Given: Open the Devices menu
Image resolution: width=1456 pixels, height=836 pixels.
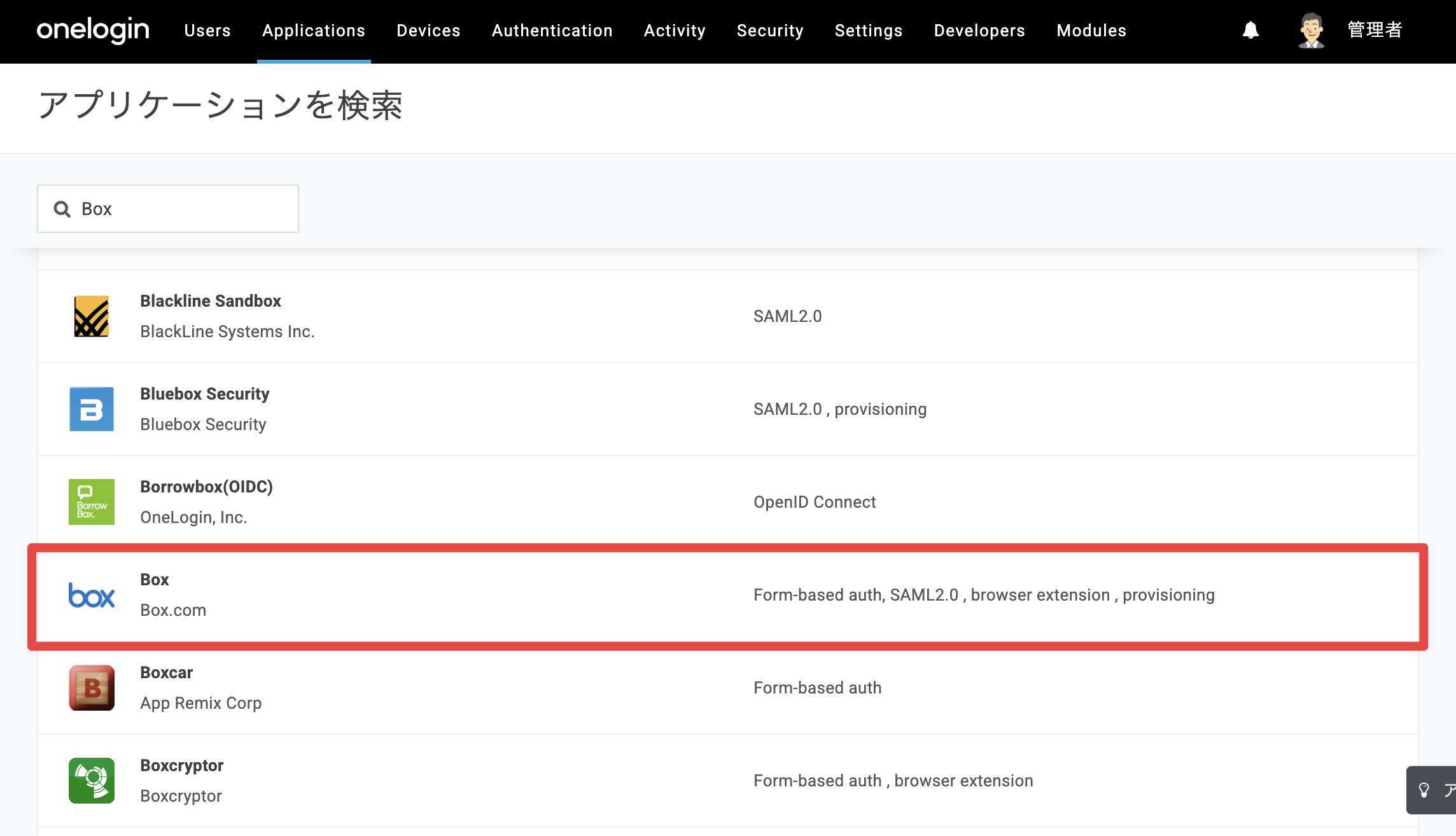Looking at the screenshot, I should coord(428,31).
